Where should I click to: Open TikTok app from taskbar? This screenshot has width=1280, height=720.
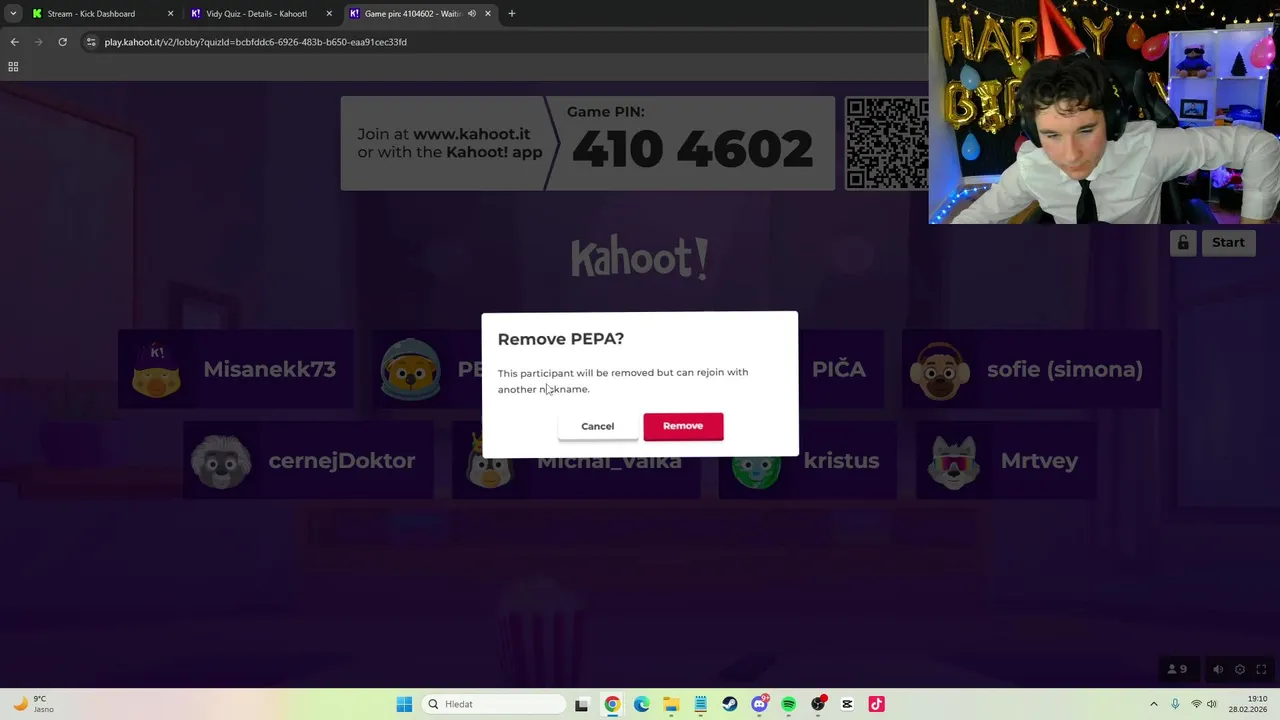[x=876, y=704]
